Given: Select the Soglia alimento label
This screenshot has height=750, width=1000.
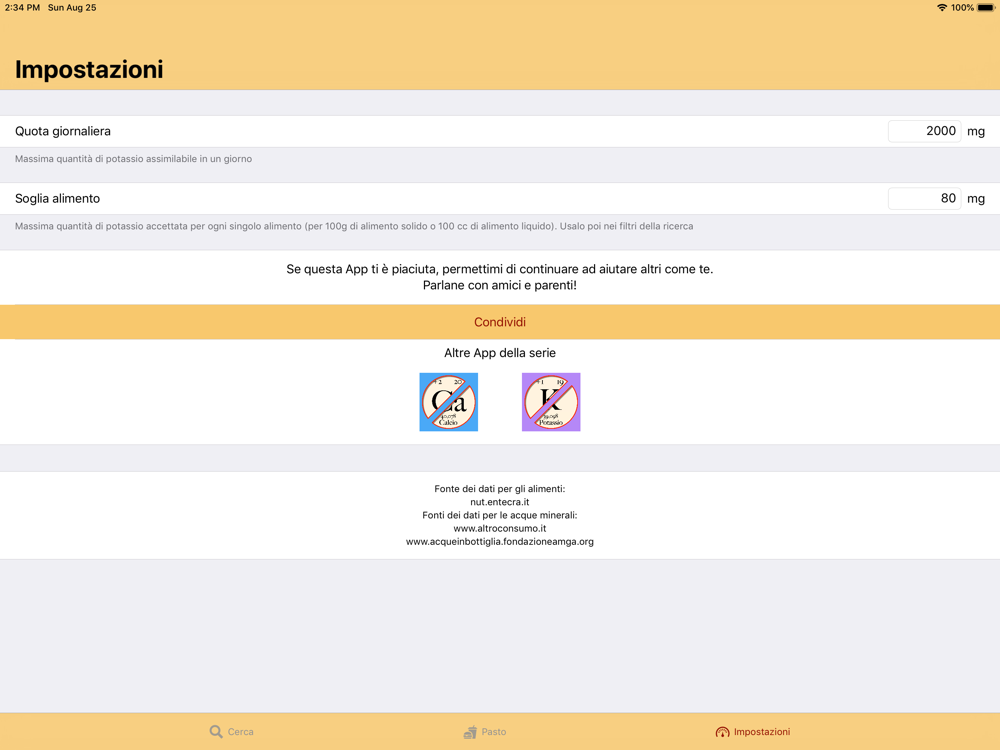Looking at the screenshot, I should click(57, 198).
